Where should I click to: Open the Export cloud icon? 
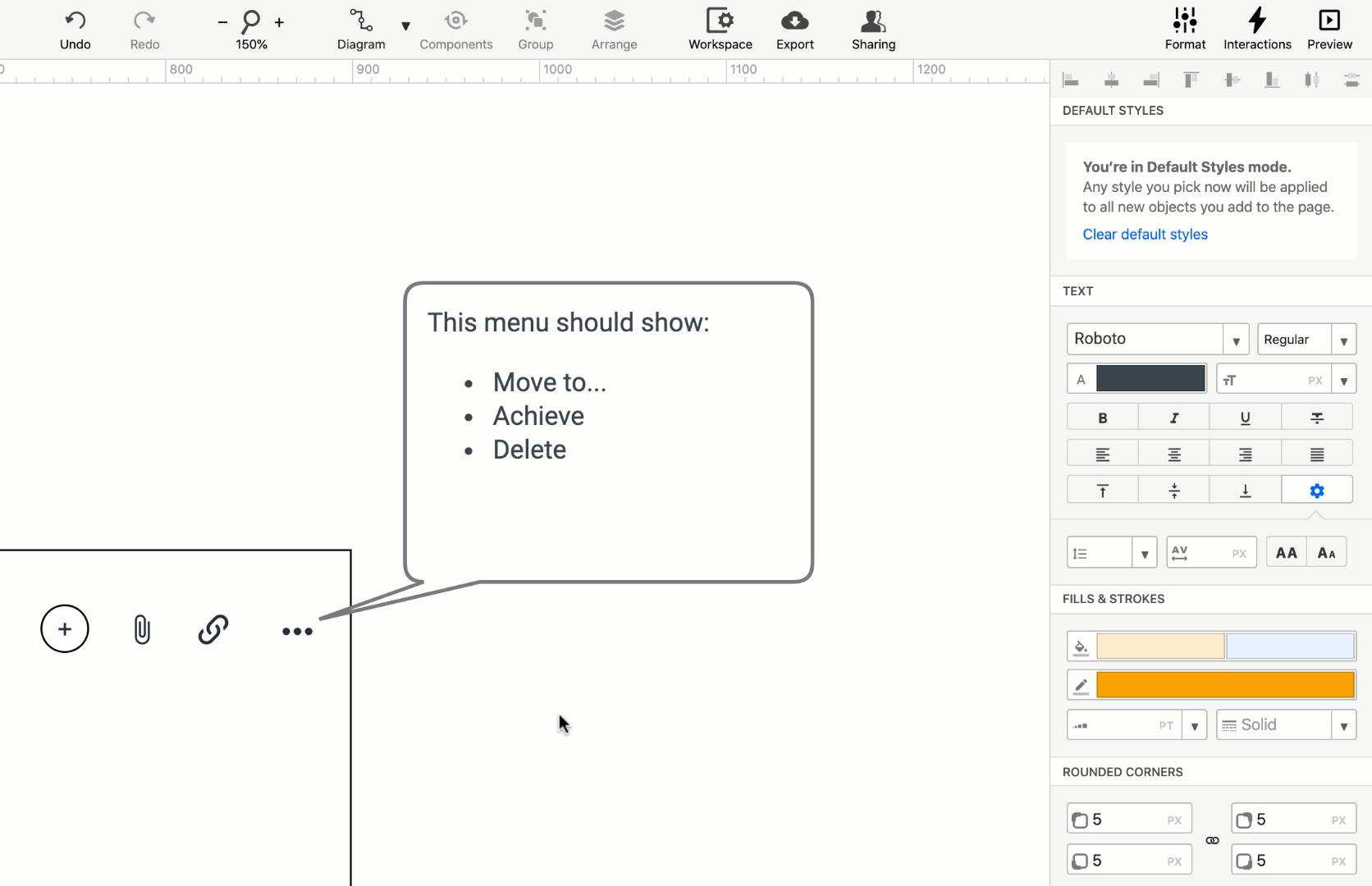click(x=794, y=21)
